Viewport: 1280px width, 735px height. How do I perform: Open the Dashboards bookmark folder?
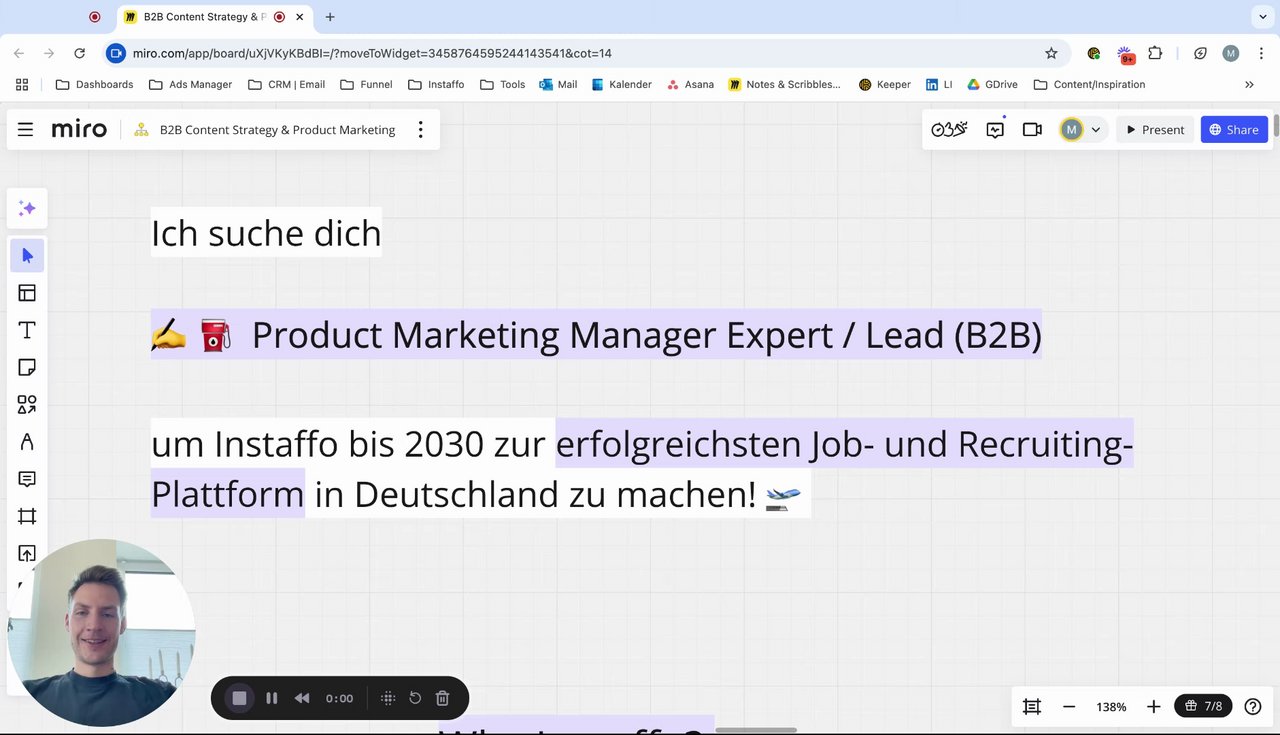point(94,84)
